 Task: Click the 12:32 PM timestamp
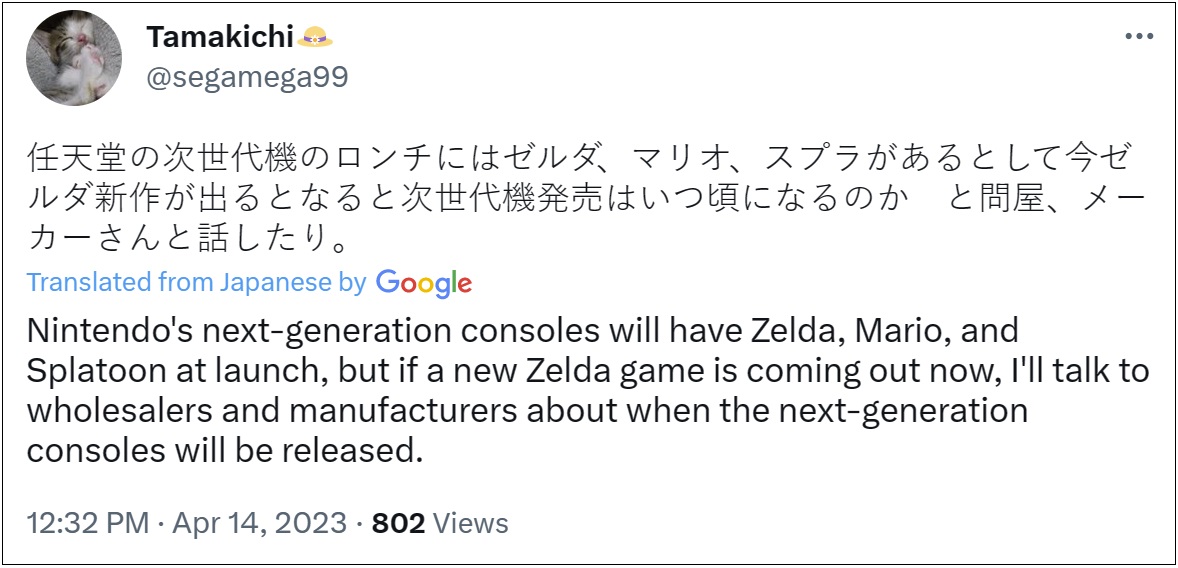pyautogui.click(x=88, y=523)
